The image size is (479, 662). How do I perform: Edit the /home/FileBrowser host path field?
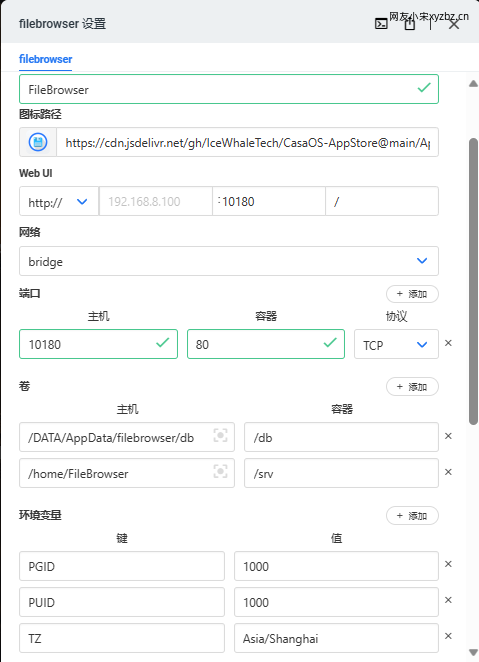tap(127, 473)
